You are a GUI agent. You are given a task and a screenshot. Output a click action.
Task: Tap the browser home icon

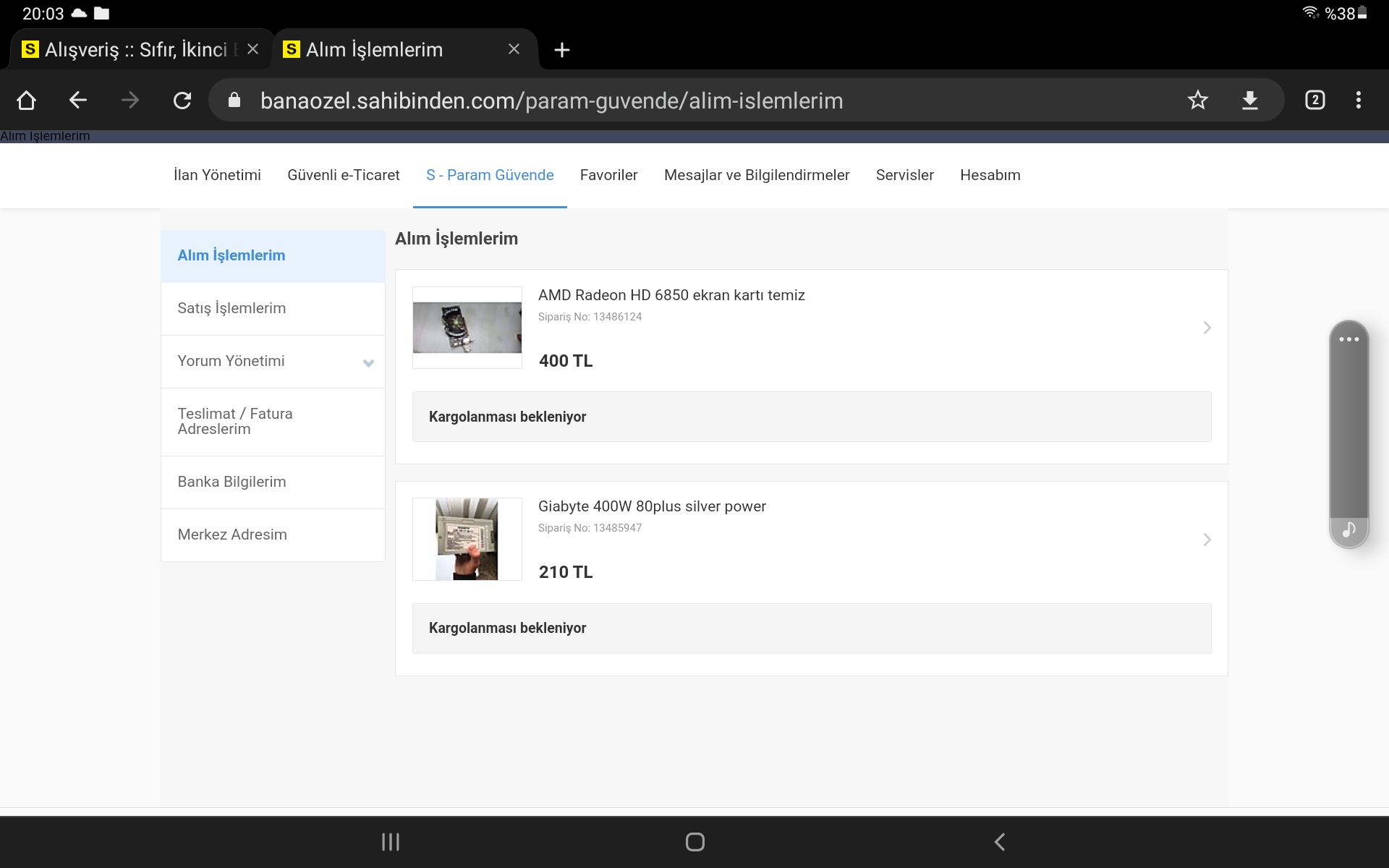click(x=27, y=101)
